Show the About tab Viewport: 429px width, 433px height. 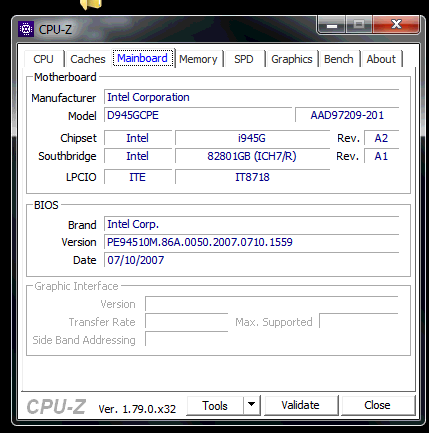pyautogui.click(x=381, y=59)
